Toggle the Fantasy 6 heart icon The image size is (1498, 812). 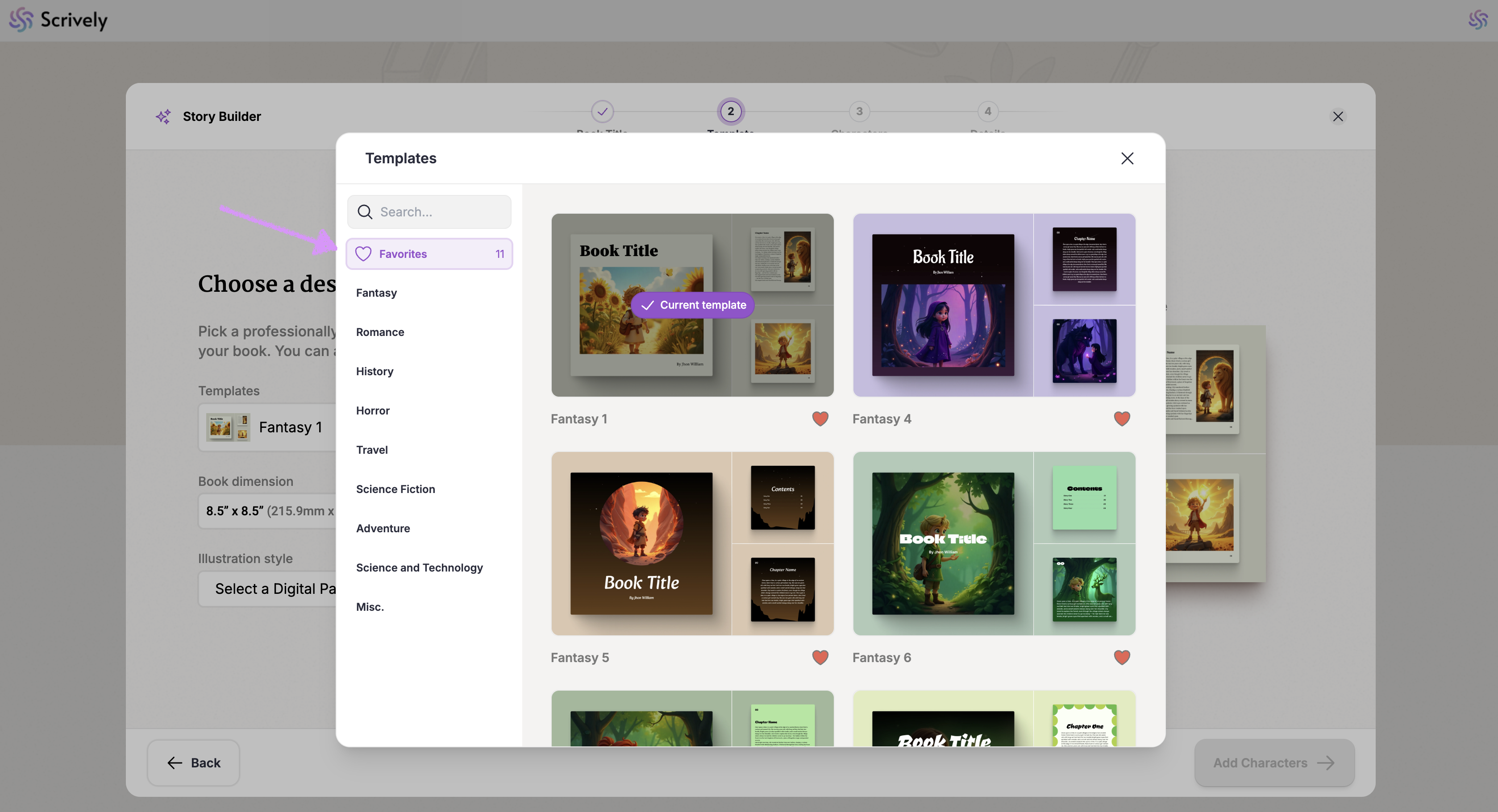[1122, 657]
